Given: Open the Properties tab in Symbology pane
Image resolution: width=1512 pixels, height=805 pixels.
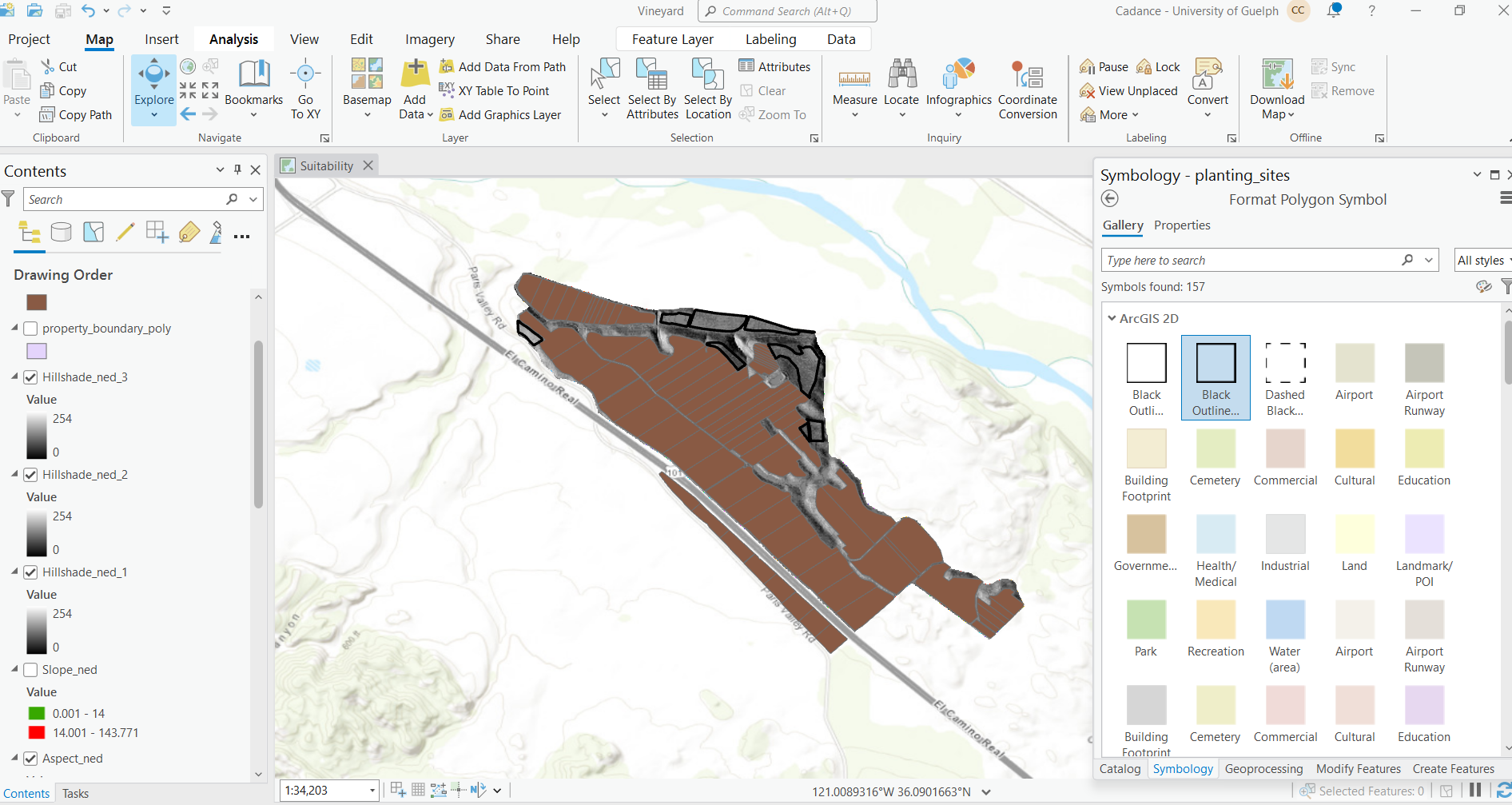Looking at the screenshot, I should [1182, 225].
